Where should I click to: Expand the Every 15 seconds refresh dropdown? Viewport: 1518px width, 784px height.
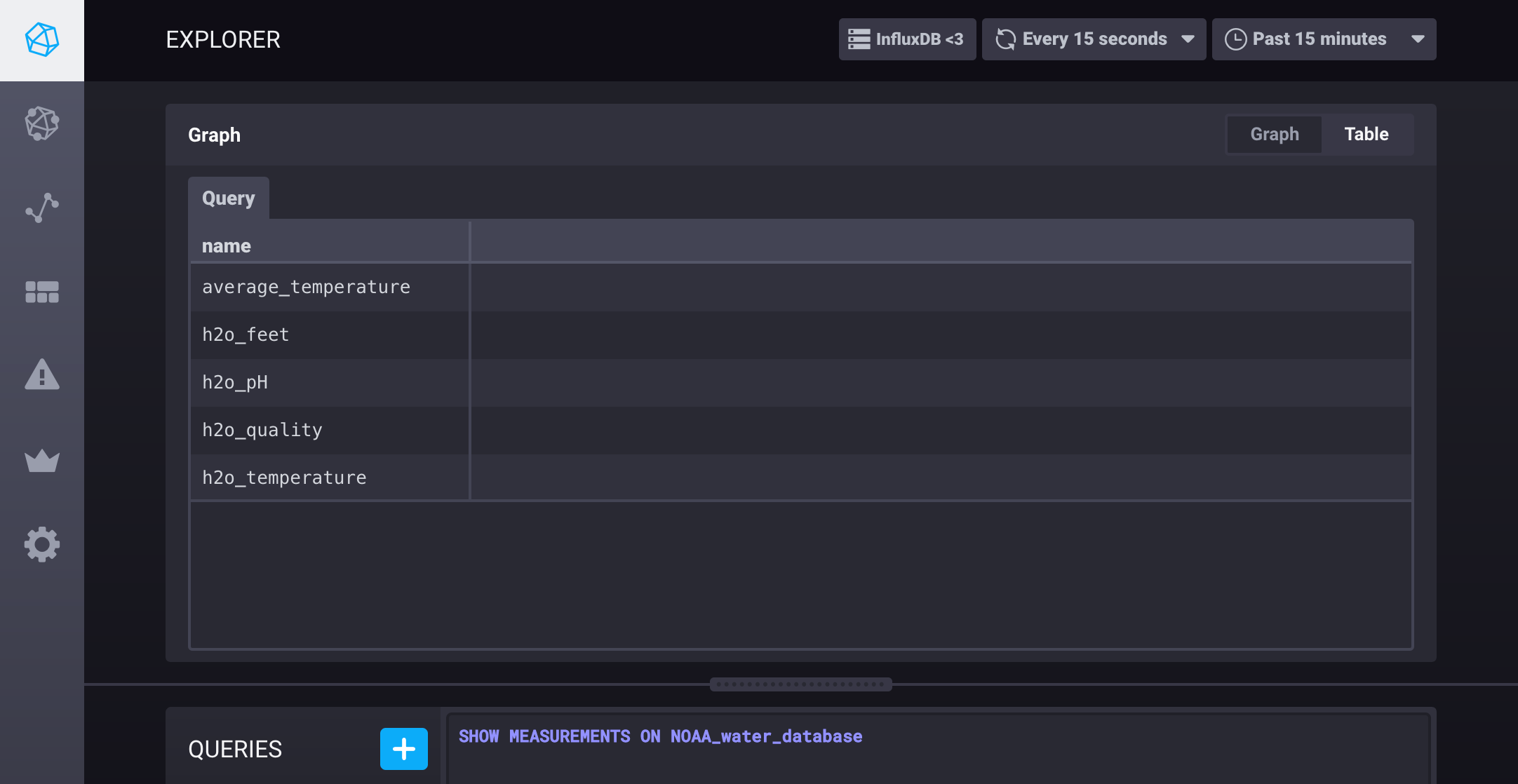1094,39
